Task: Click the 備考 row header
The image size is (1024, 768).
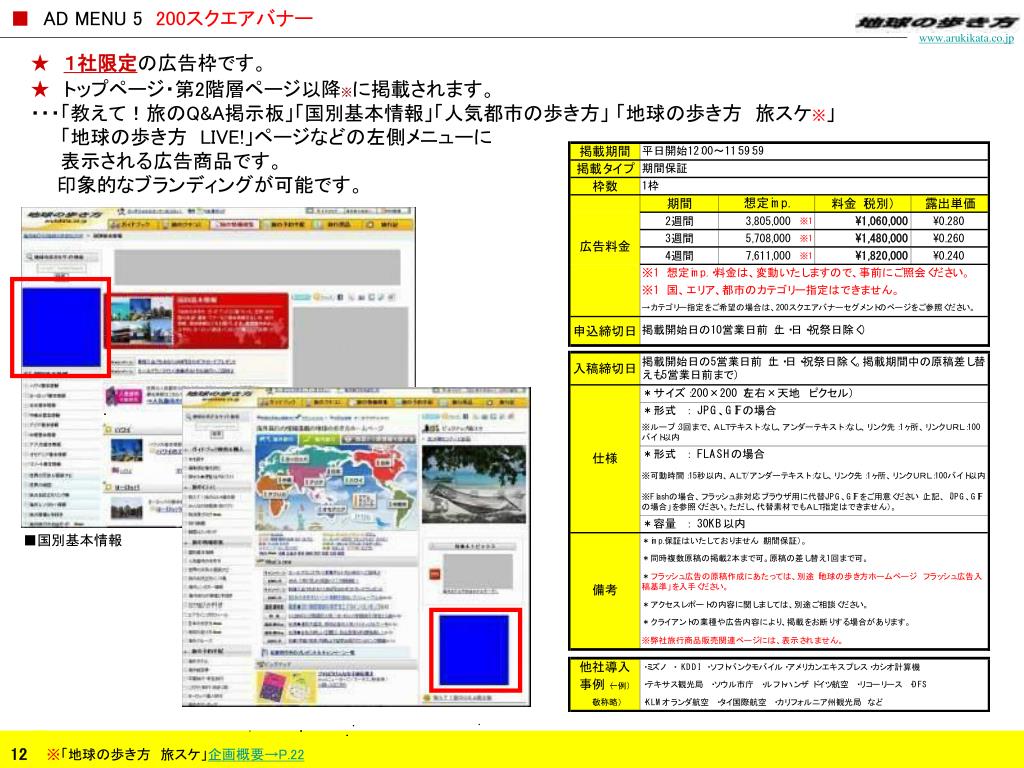Action: pyautogui.click(x=605, y=590)
